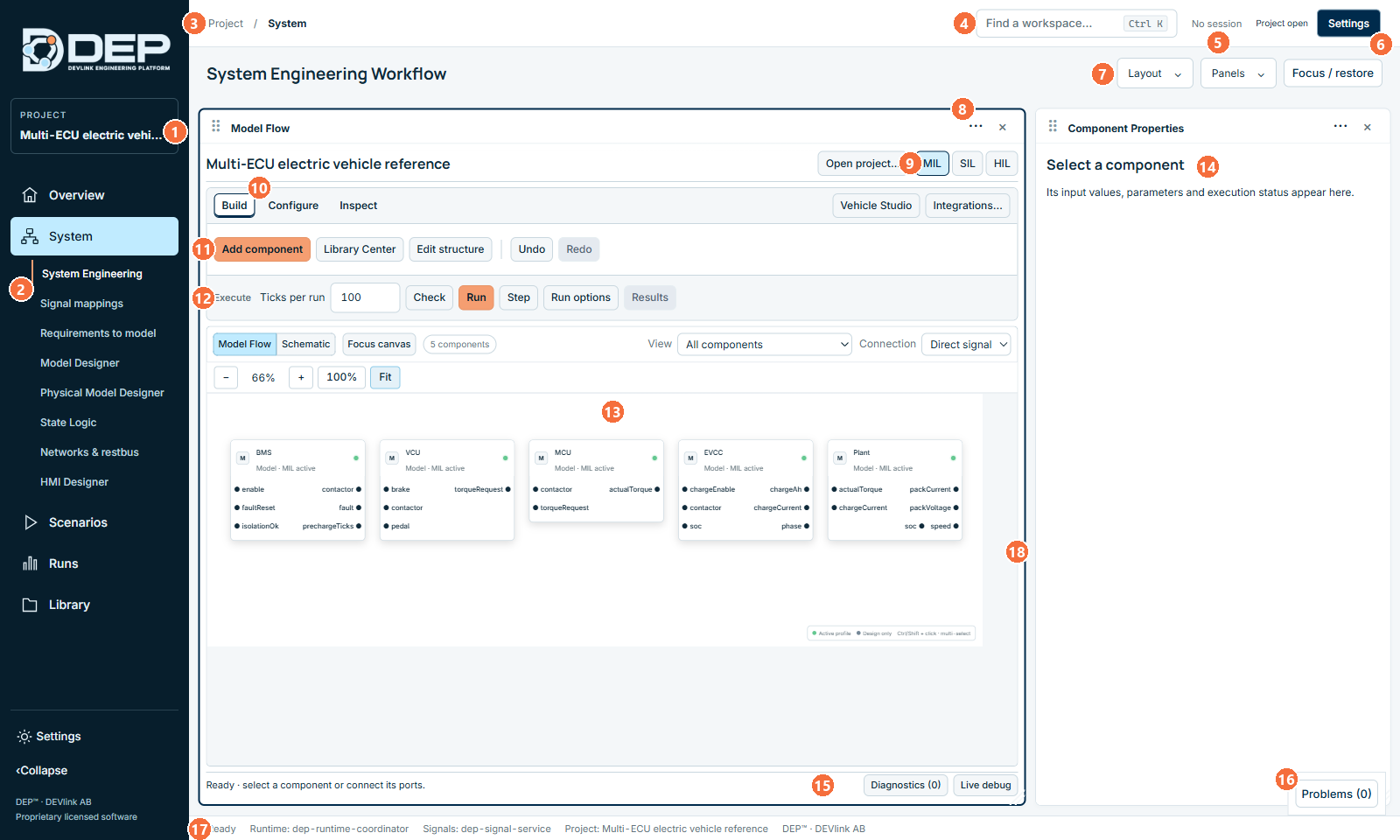The width and height of the screenshot is (1400, 840).
Task: Click the Scenarios play icon
Action: tap(30, 522)
